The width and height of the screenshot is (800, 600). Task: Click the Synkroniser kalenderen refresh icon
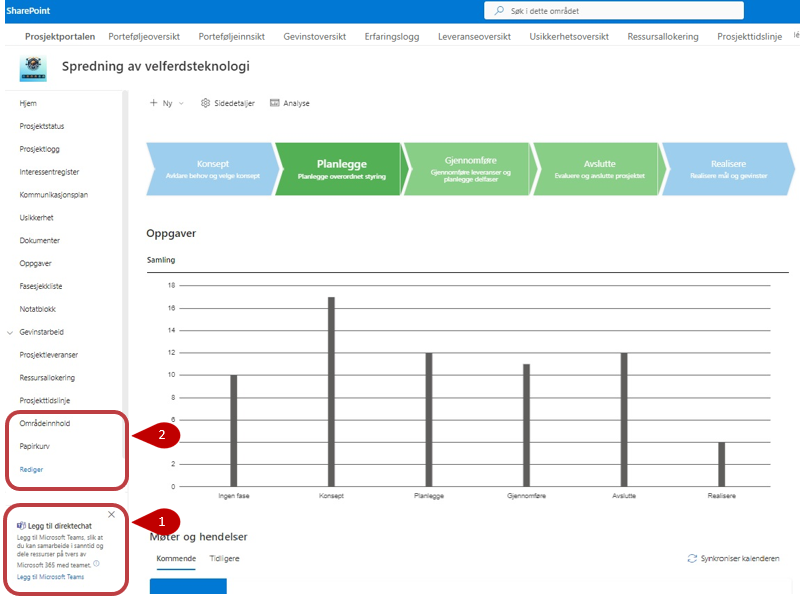692,558
